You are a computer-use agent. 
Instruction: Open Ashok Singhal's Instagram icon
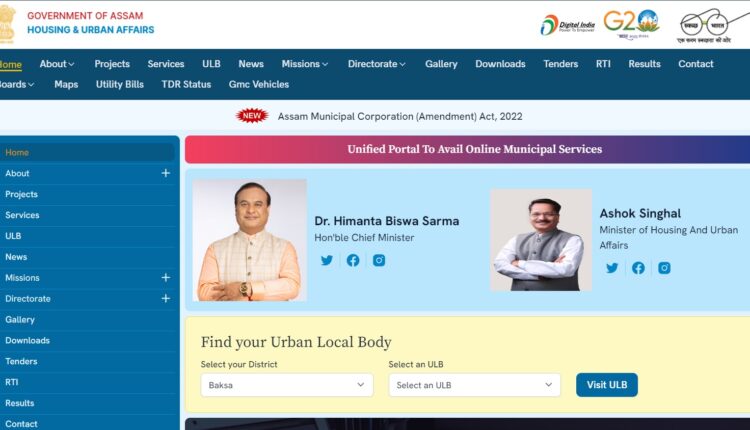point(664,268)
